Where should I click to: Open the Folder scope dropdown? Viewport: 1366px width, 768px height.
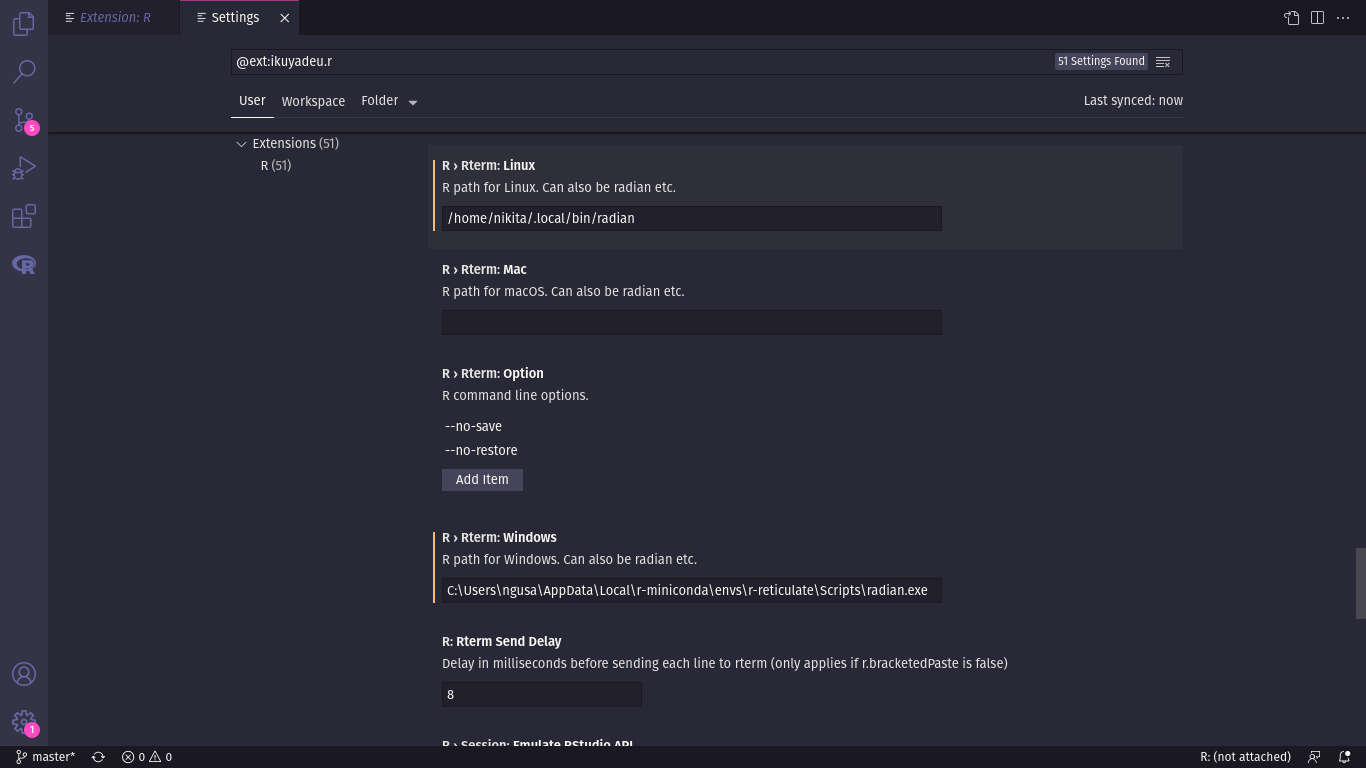pyautogui.click(x=389, y=101)
